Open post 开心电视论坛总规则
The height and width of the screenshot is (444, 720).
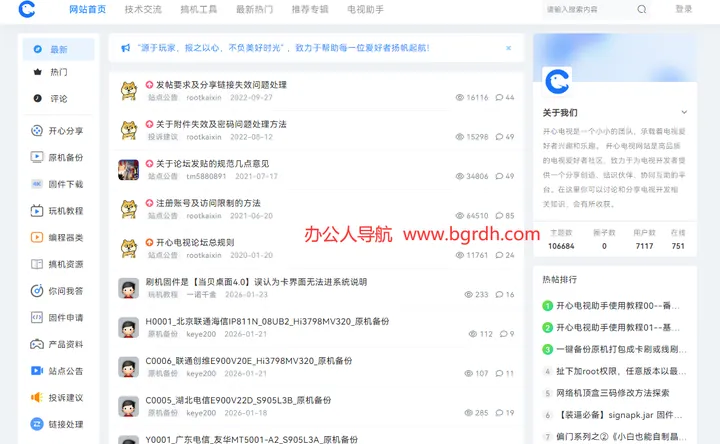click(x=195, y=242)
